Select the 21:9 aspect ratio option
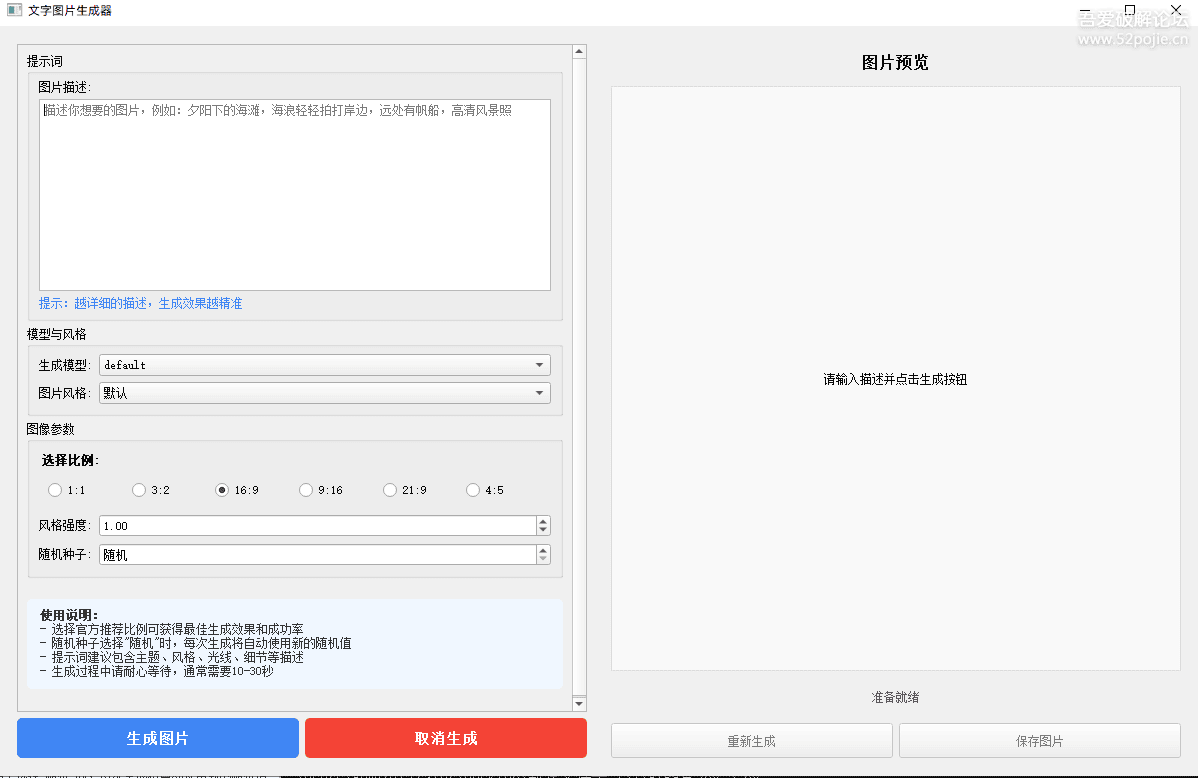Image resolution: width=1198 pixels, height=778 pixels. (389, 490)
